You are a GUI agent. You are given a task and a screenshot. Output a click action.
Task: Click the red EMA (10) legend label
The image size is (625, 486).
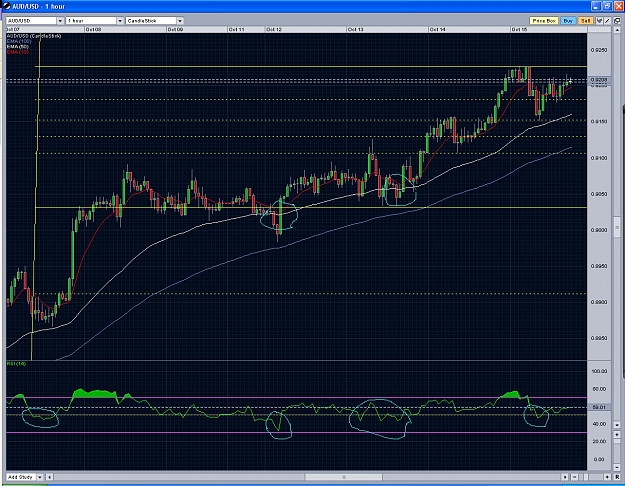[x=18, y=52]
